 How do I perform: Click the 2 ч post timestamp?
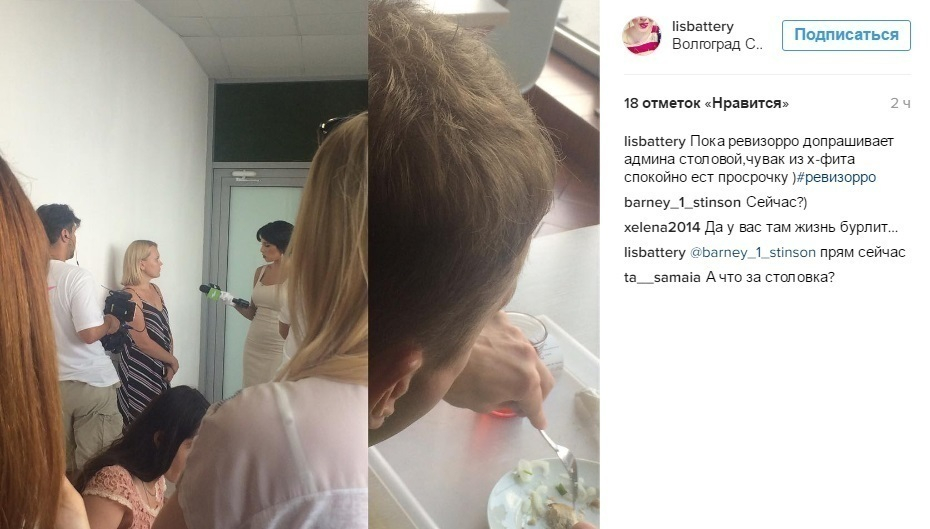[900, 103]
